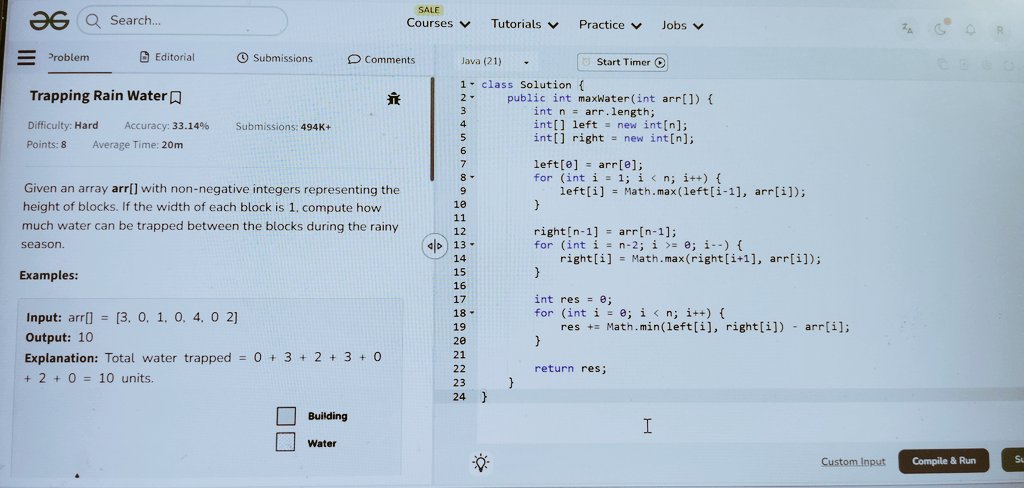This screenshot has height=488, width=1024.
Task: Click the Examples: heading
Action: [49, 276]
